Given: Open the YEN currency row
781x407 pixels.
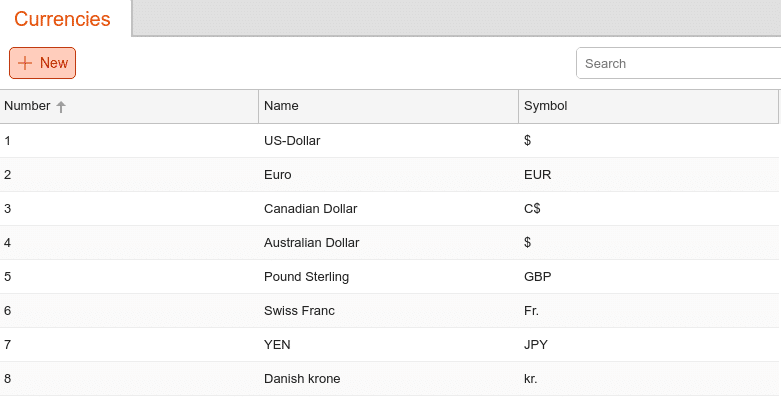Looking at the screenshot, I should (390, 345).
